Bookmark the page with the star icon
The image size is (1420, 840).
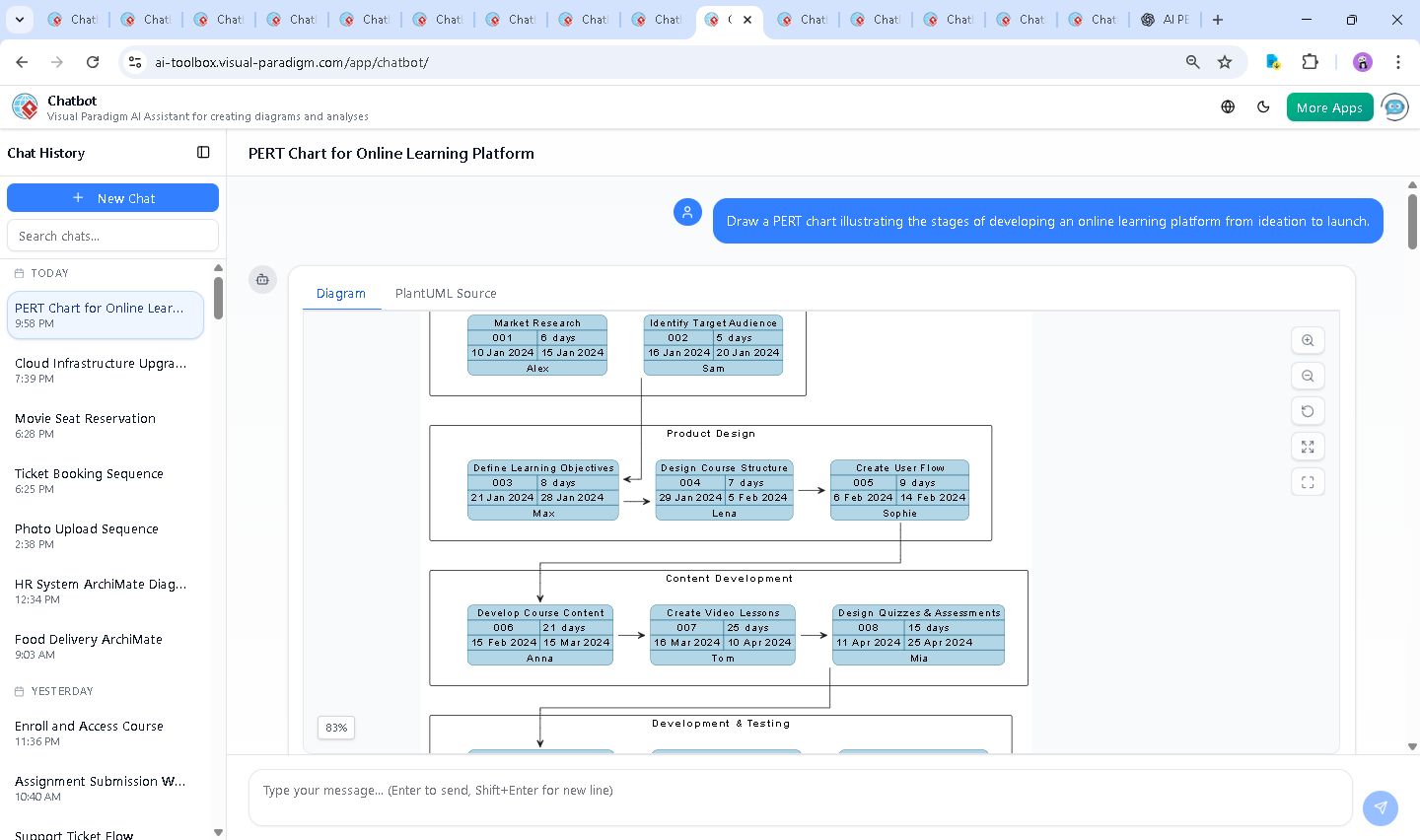(x=1224, y=61)
